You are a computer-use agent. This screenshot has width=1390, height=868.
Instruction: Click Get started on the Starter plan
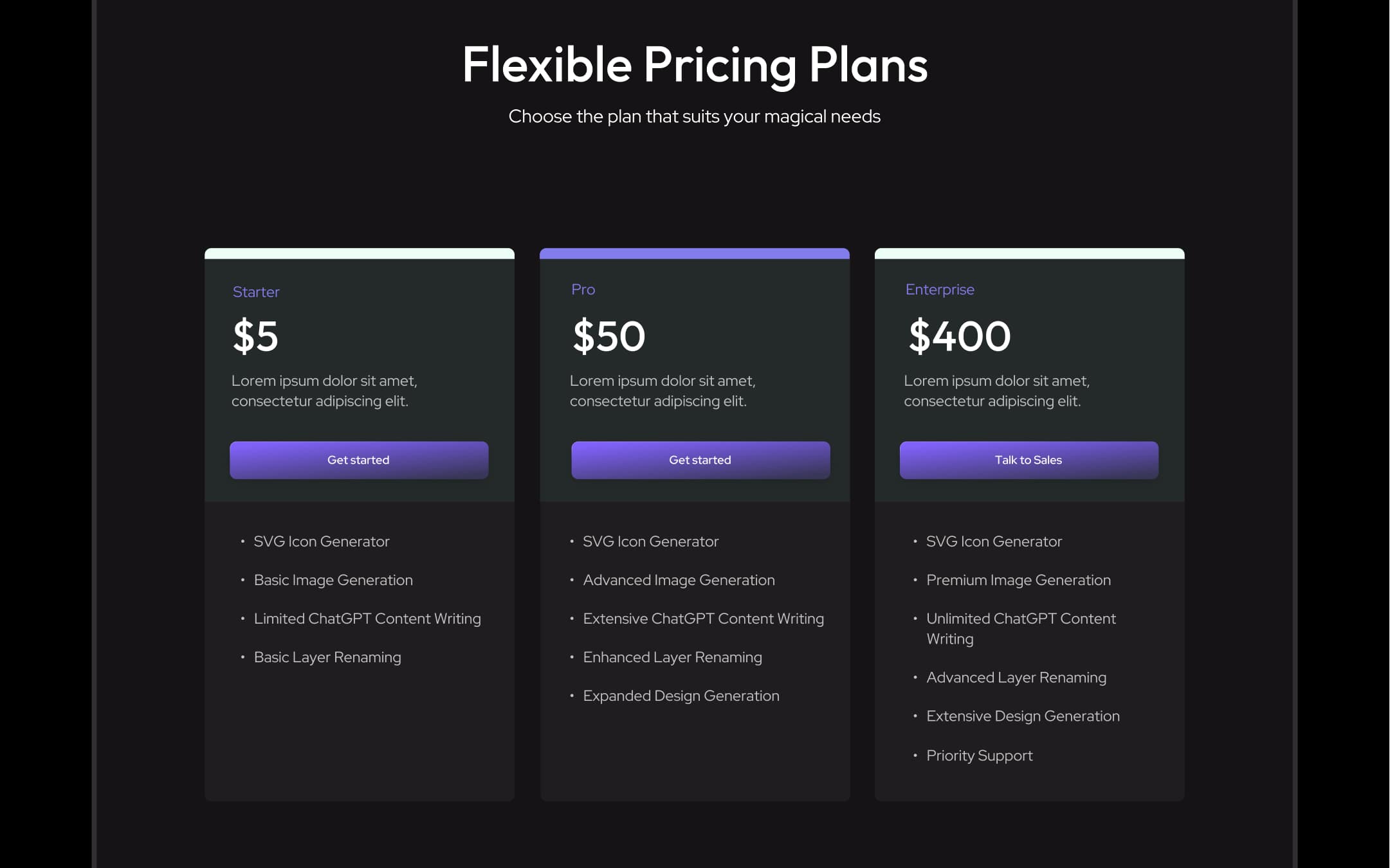(358, 460)
